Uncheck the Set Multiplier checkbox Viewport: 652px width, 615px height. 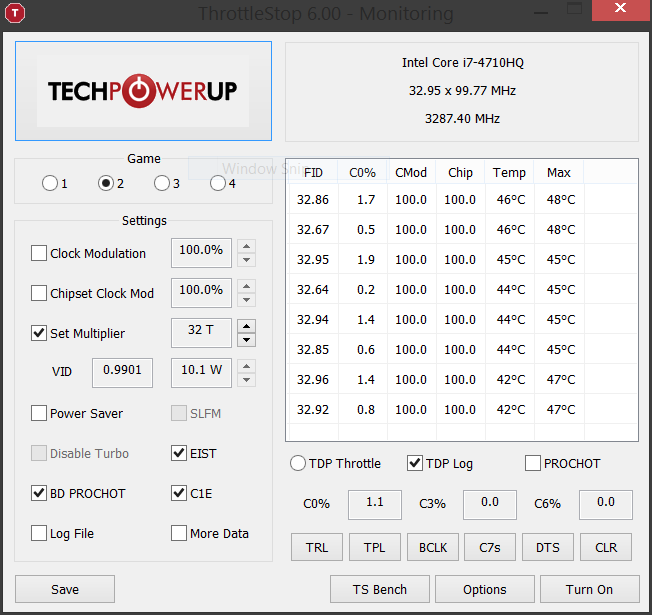39,333
